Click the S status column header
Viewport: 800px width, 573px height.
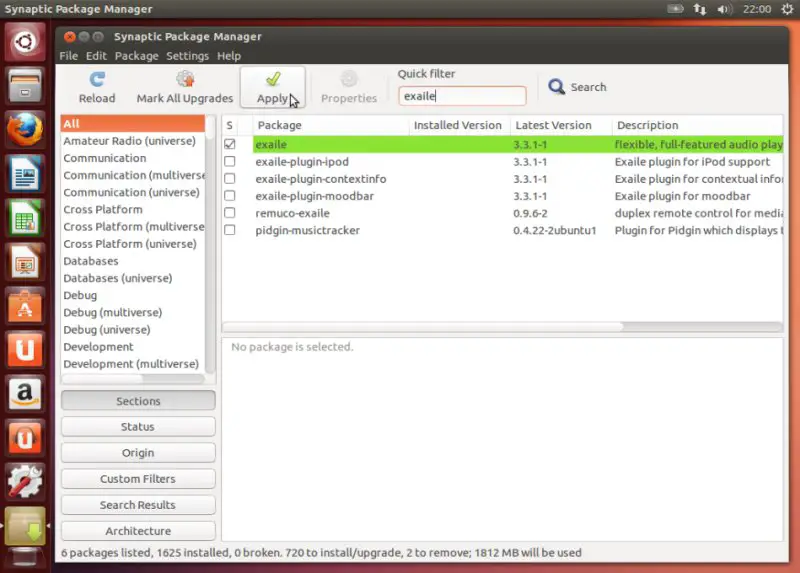230,125
